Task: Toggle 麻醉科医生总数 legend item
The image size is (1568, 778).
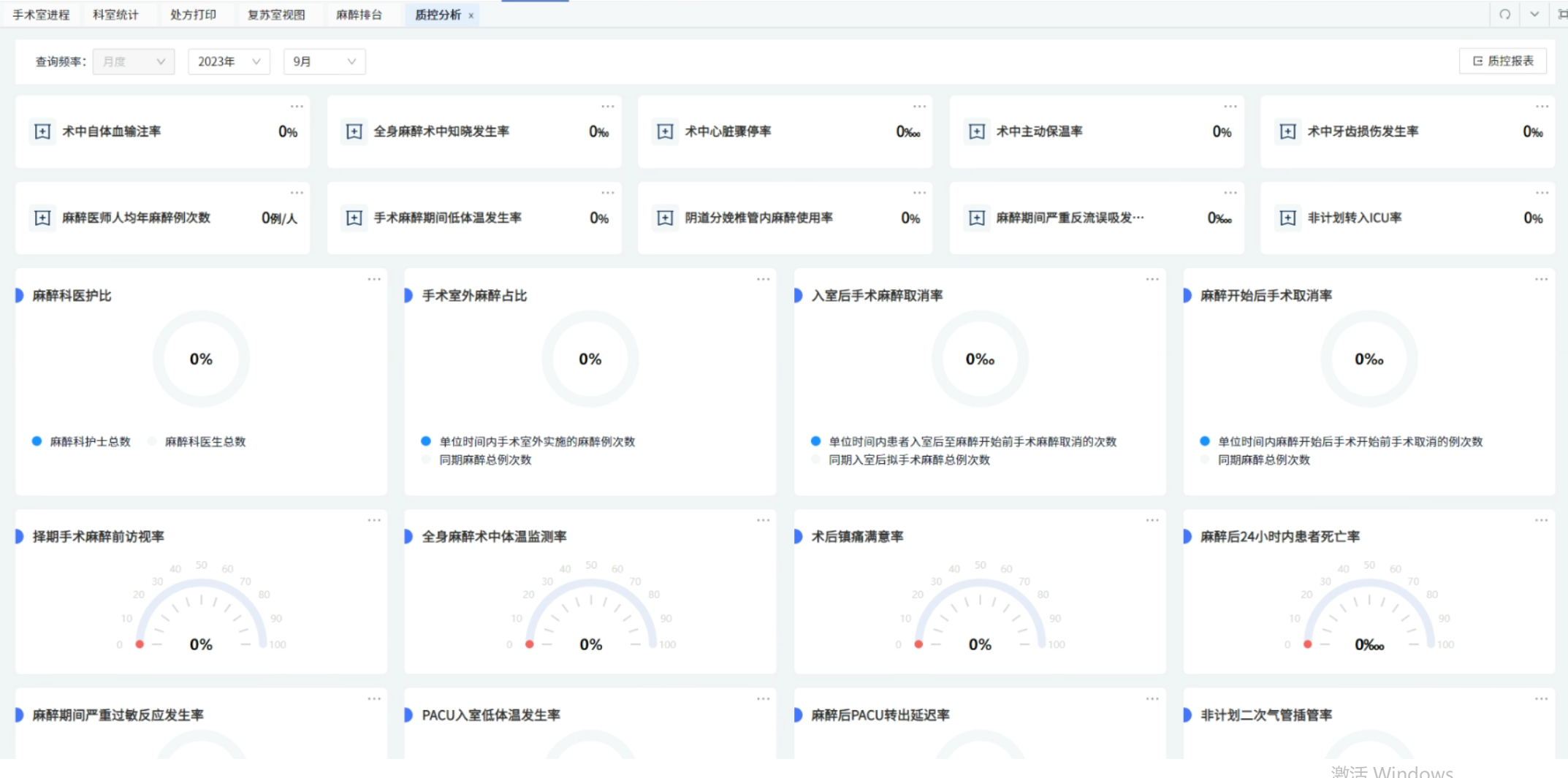Action: point(197,441)
